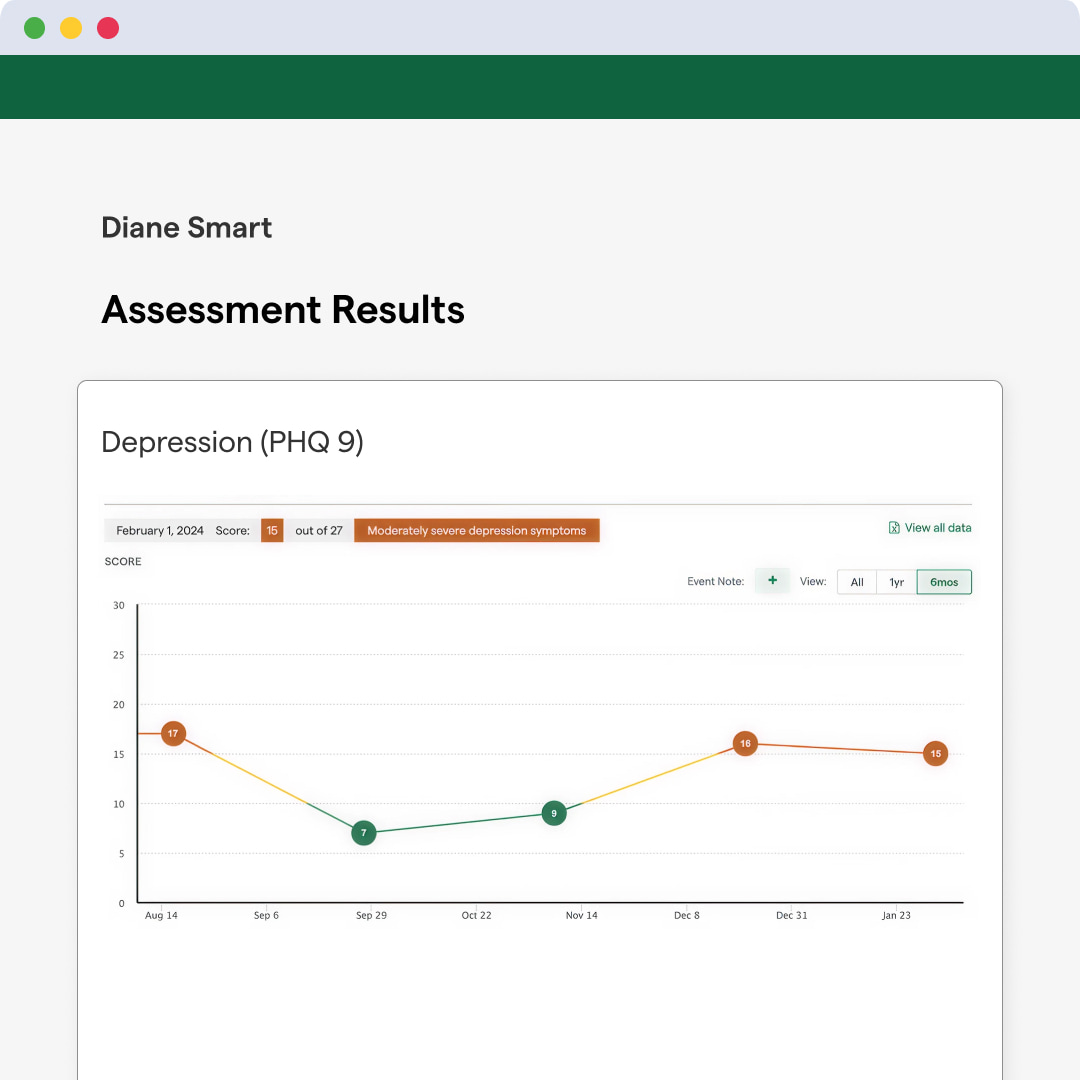
Task: Select the green data point labeled 9
Action: [554, 813]
